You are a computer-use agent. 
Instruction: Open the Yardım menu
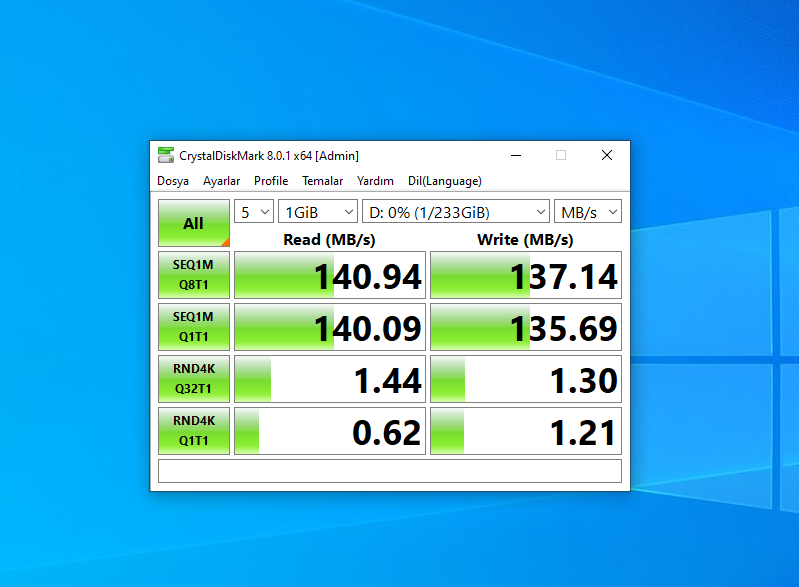click(x=375, y=181)
